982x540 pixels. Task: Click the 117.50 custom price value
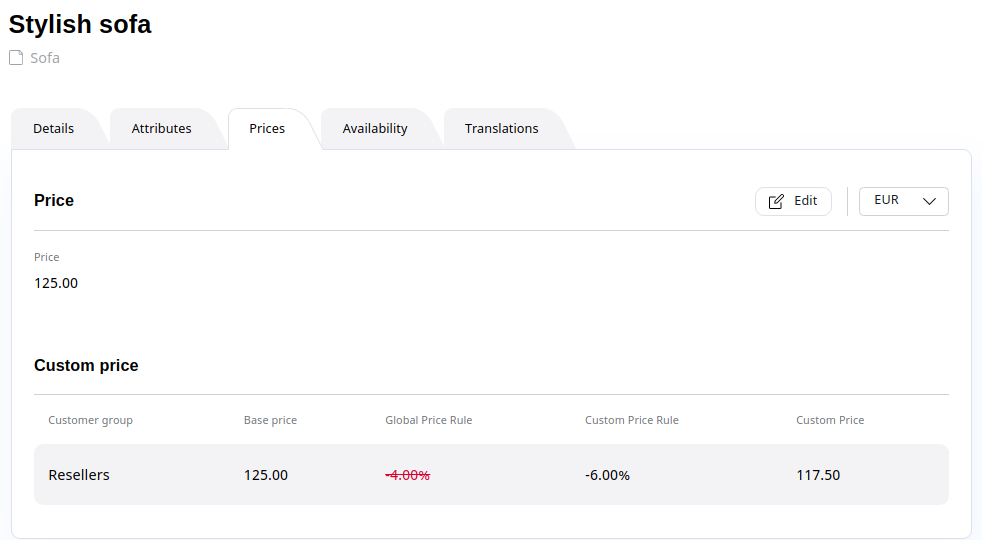pyautogui.click(x=818, y=475)
